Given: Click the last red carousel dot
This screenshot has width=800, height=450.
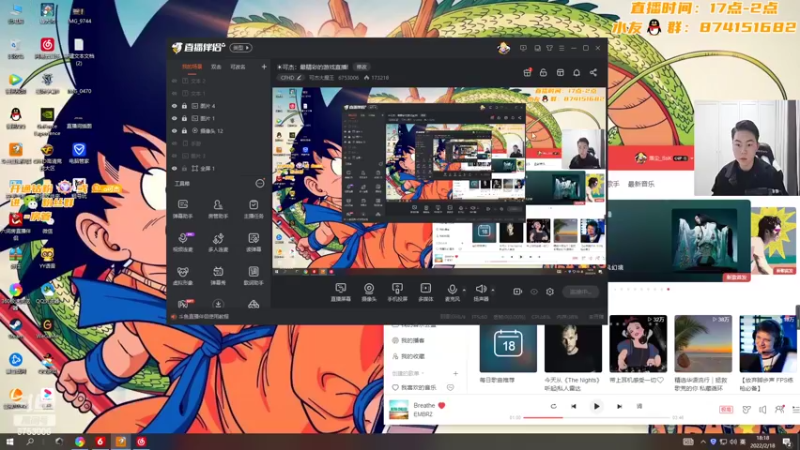Looking at the screenshot, I should 668,289.
